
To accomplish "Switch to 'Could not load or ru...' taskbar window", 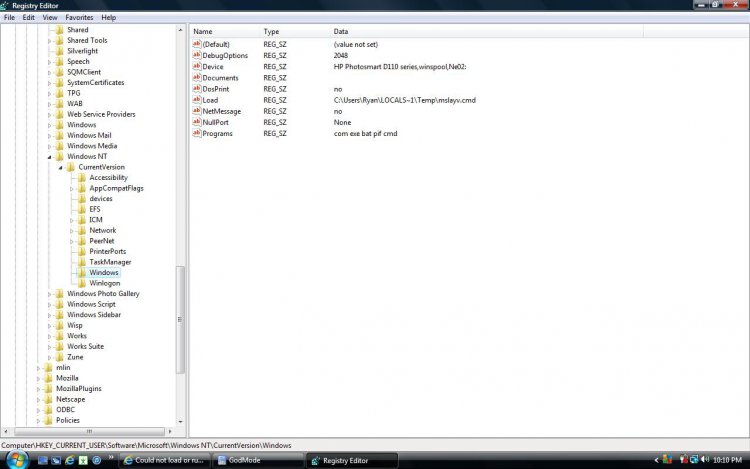I will pos(164,460).
